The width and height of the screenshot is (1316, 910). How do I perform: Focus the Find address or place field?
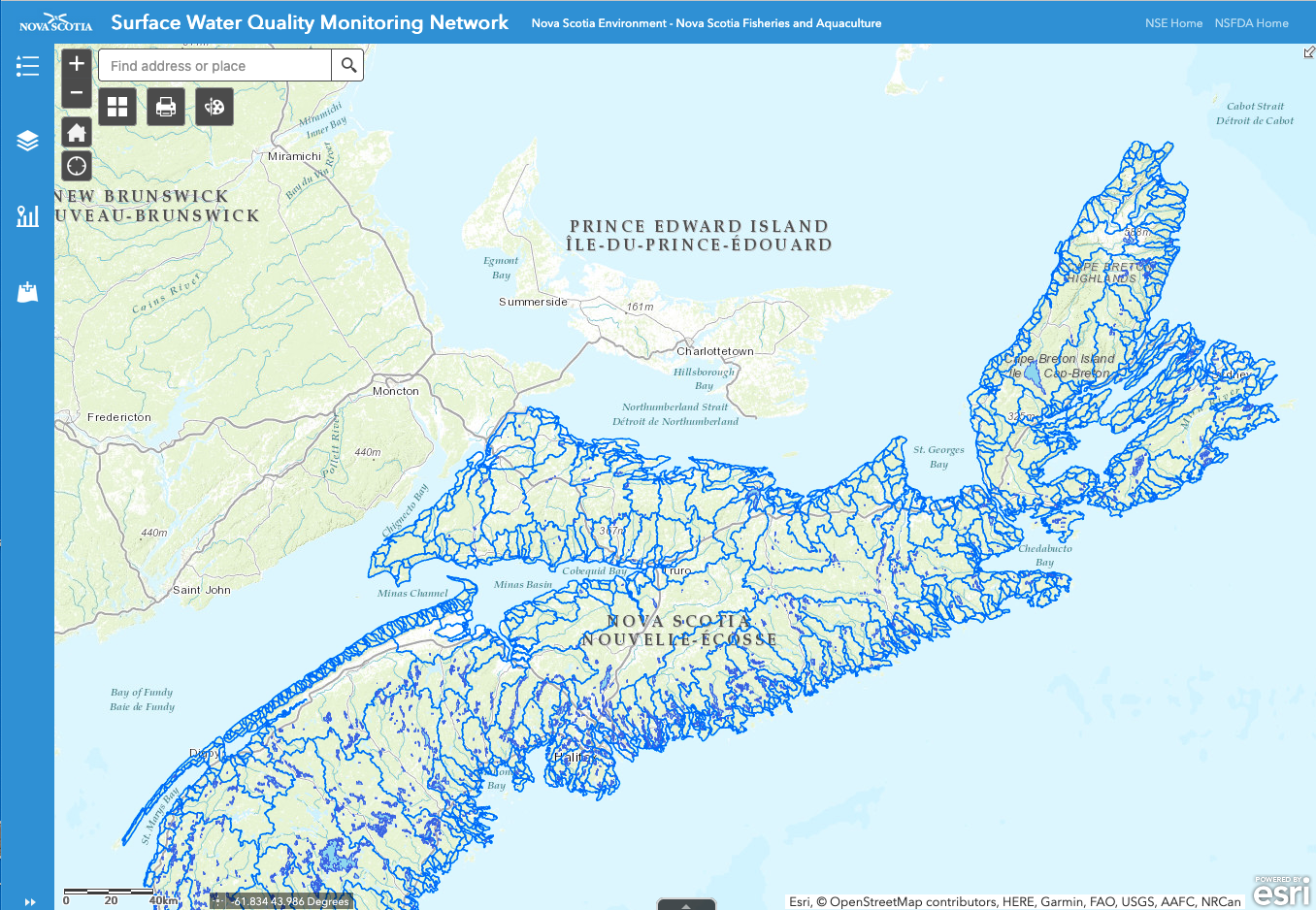pos(214,66)
